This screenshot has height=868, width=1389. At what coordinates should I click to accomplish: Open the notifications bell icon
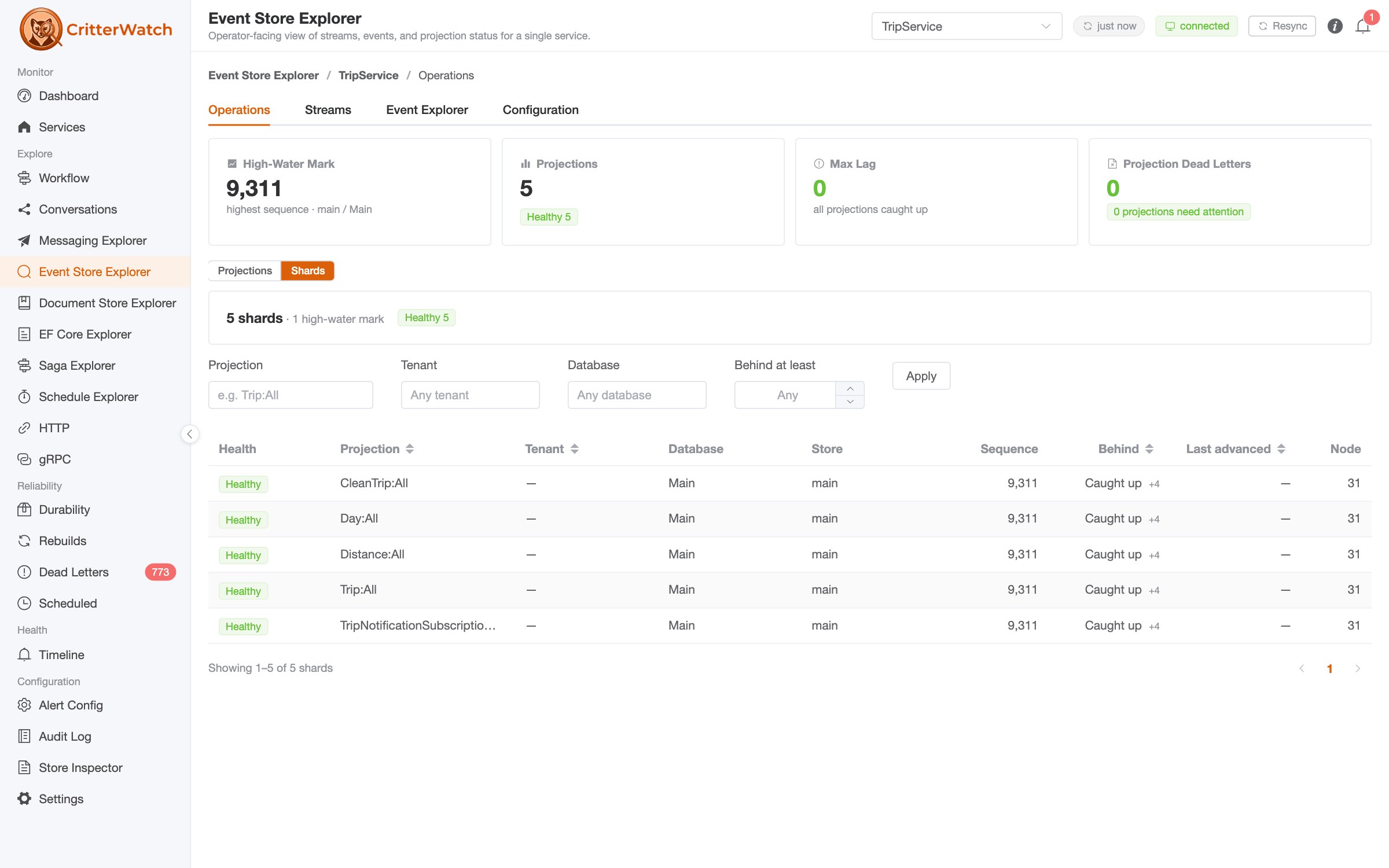(x=1363, y=27)
